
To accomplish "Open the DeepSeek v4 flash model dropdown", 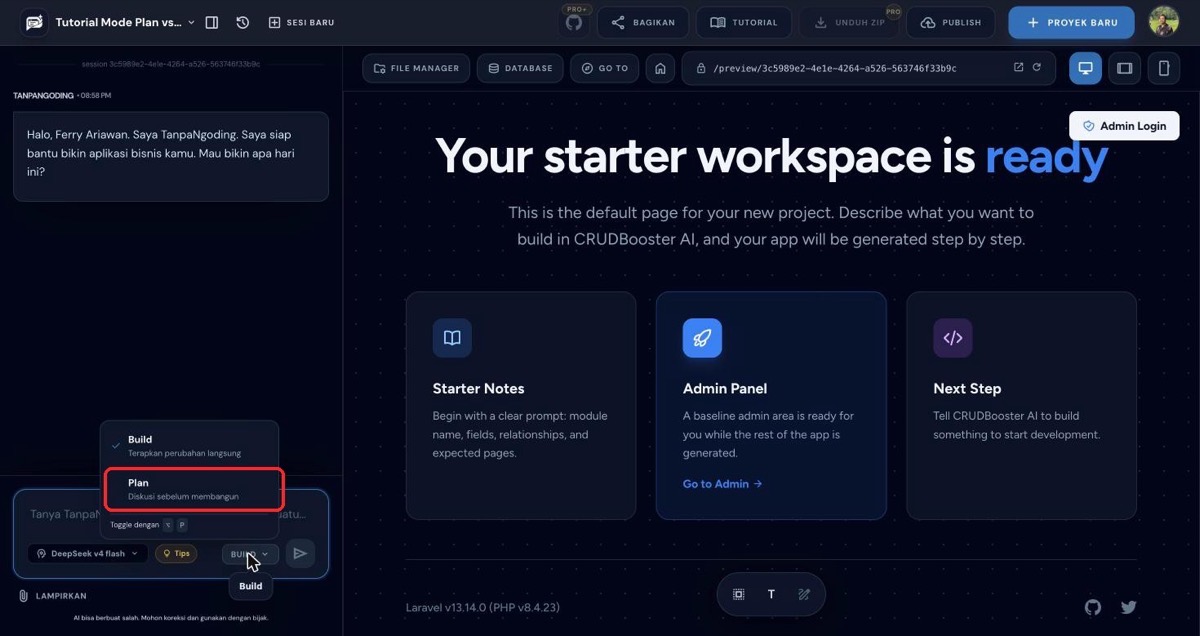I will point(88,553).
